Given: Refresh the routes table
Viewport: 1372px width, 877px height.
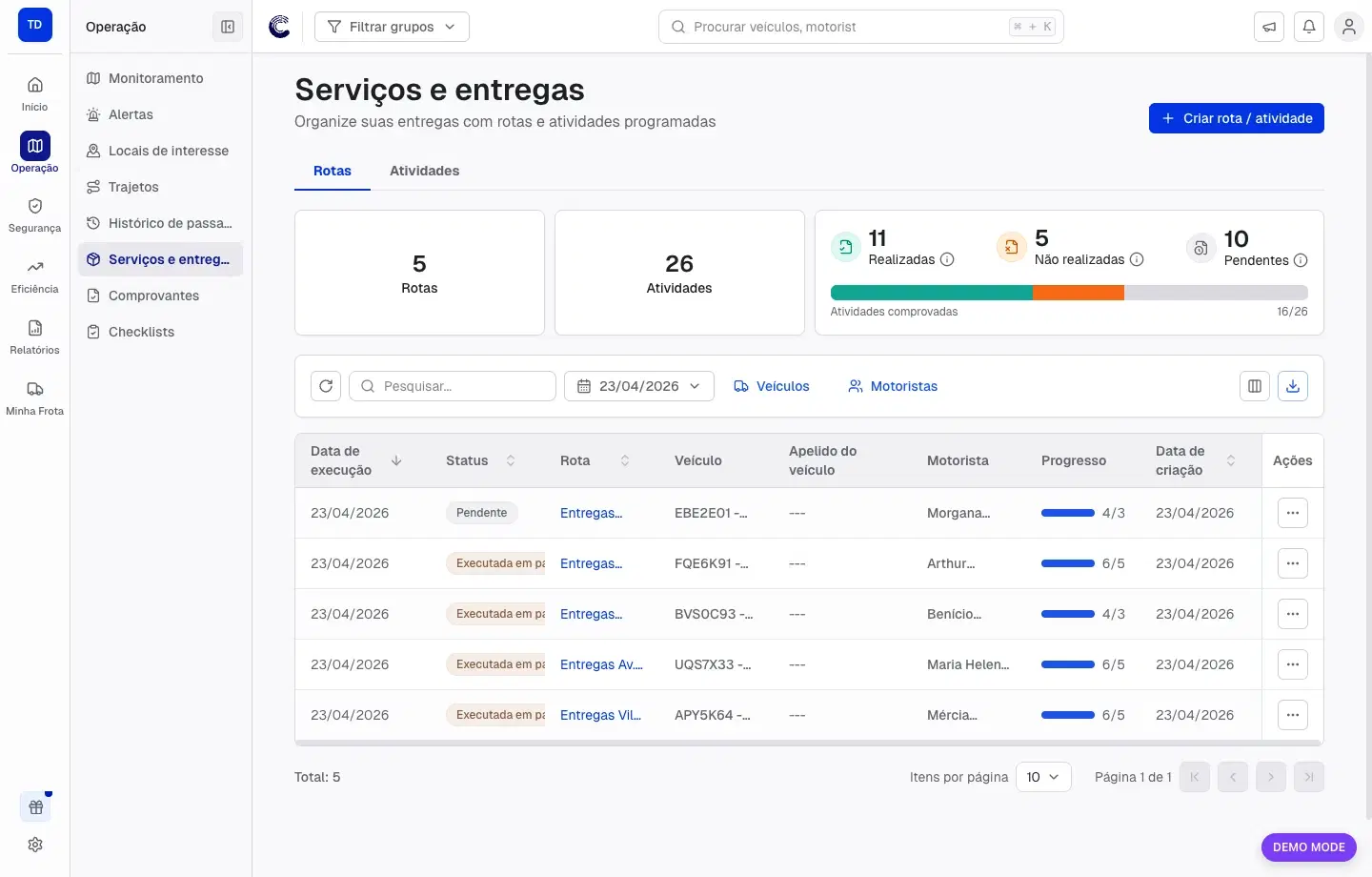Looking at the screenshot, I should [326, 386].
